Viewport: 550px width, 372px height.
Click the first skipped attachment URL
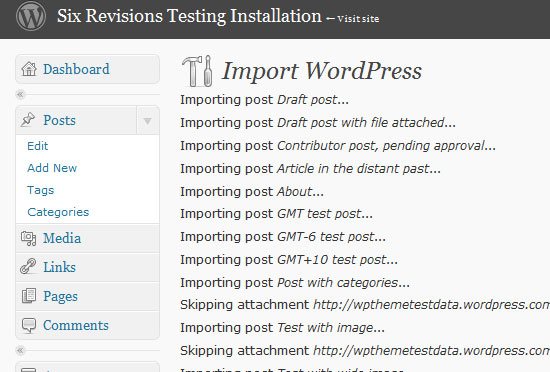pyautogui.click(x=431, y=305)
